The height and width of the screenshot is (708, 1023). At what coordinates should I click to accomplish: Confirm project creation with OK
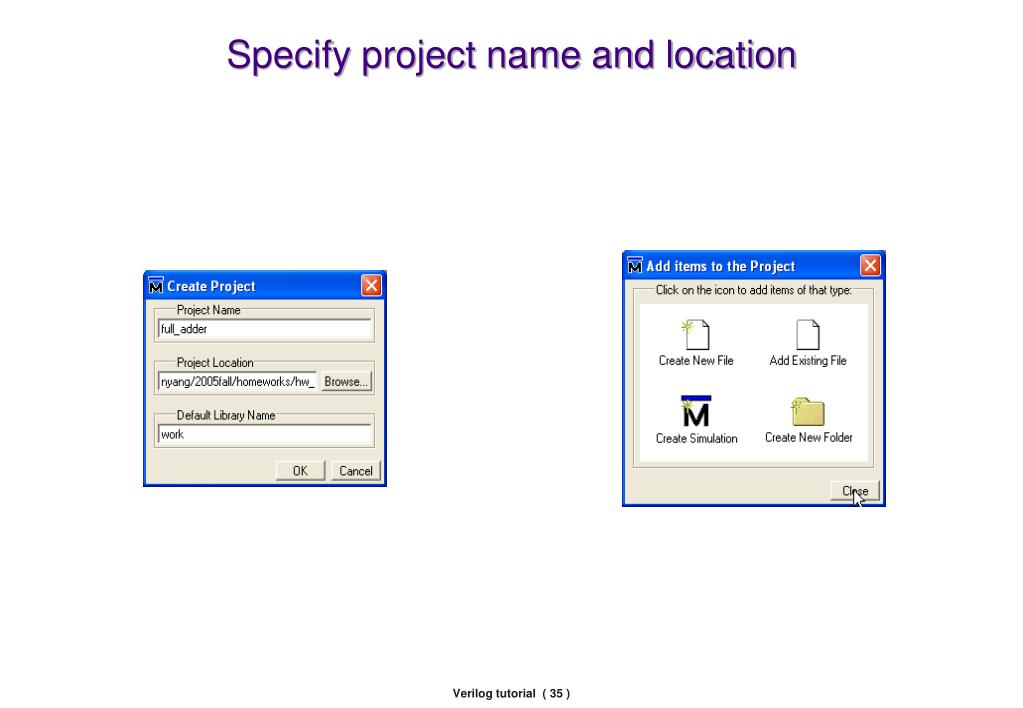pos(300,471)
